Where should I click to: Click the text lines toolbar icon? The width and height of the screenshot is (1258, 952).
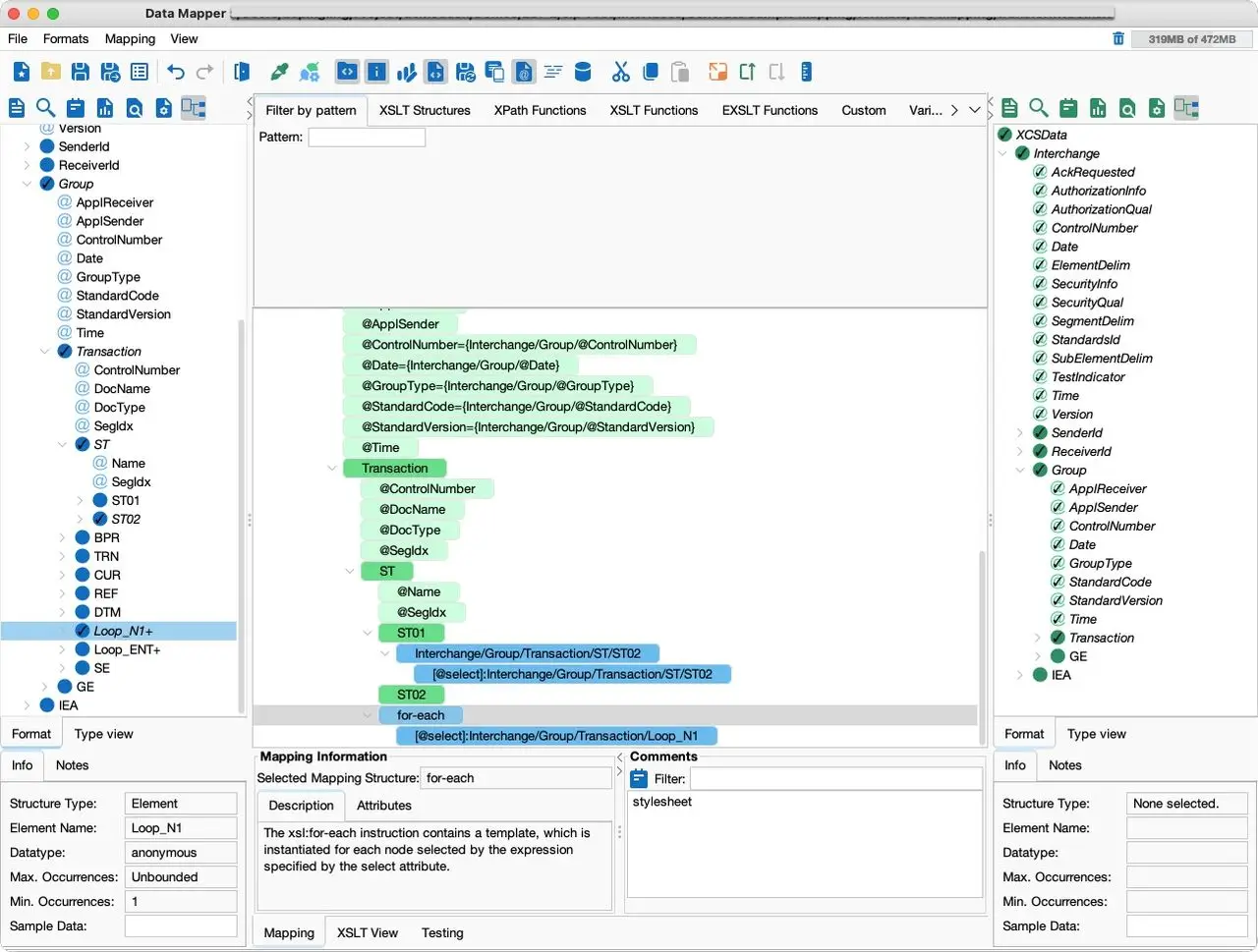(x=553, y=72)
